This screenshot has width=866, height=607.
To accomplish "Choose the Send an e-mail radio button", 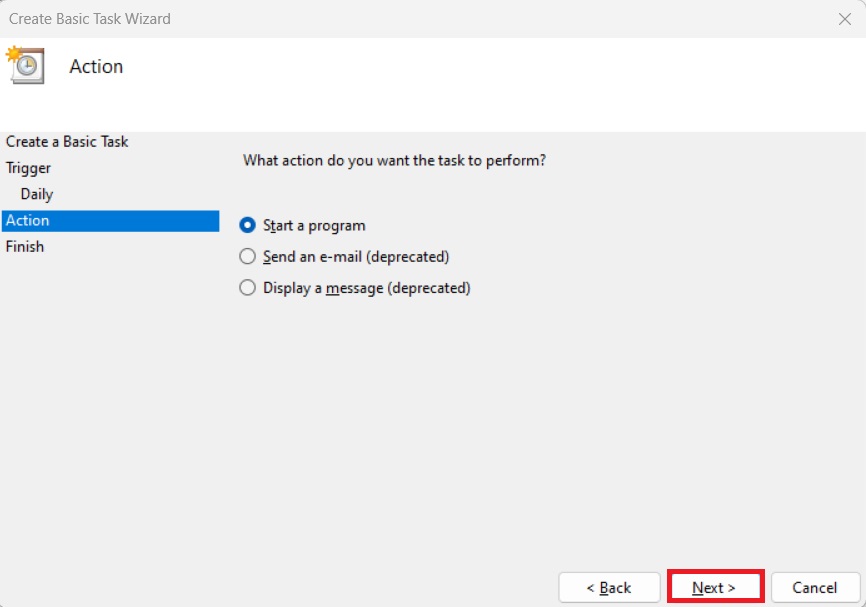I will pos(248,257).
